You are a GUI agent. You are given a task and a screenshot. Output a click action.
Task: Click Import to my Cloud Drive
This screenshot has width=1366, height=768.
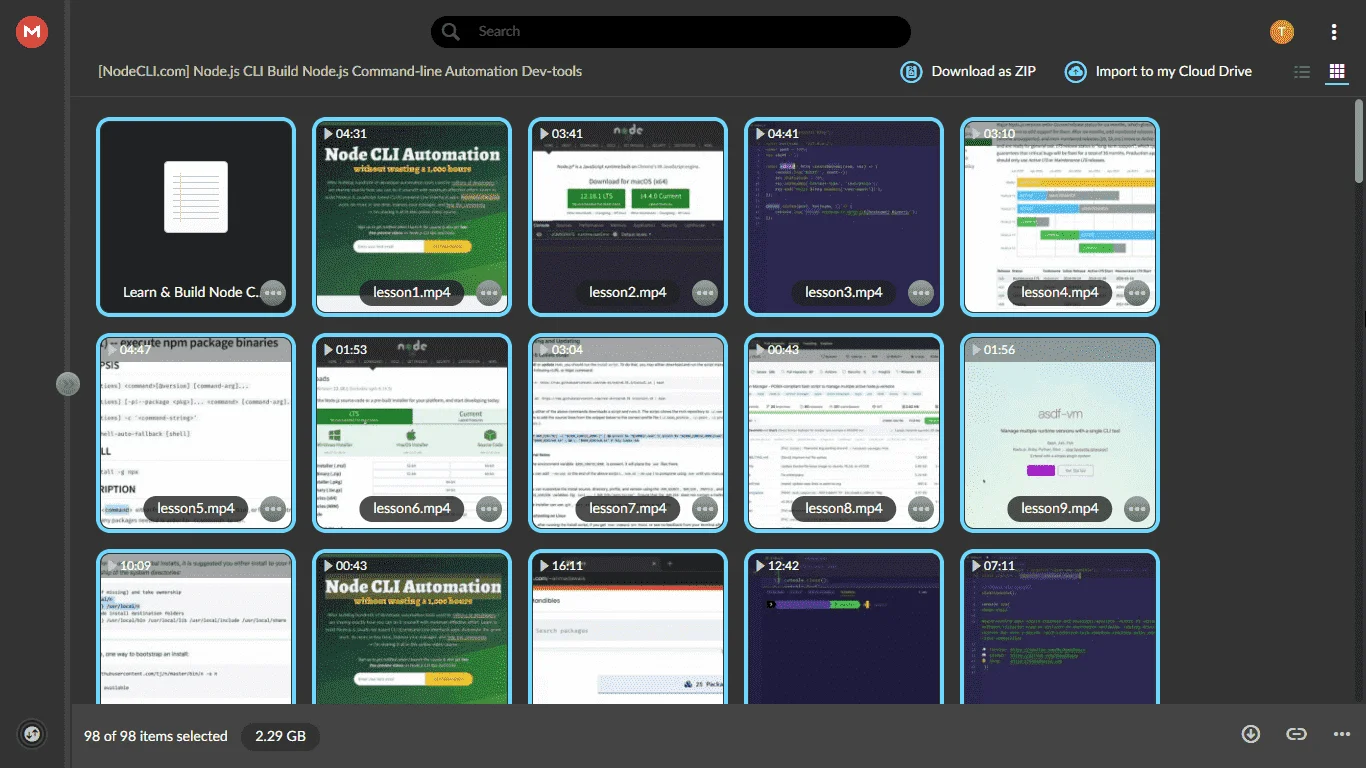coord(1158,71)
